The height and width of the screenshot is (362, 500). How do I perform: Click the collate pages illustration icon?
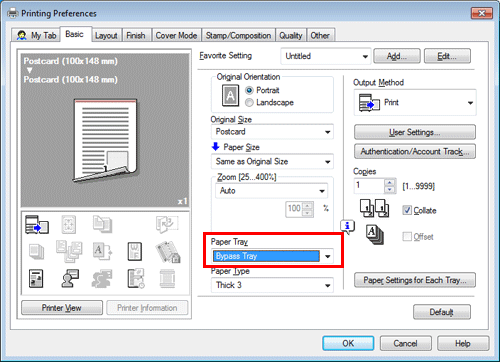click(374, 208)
